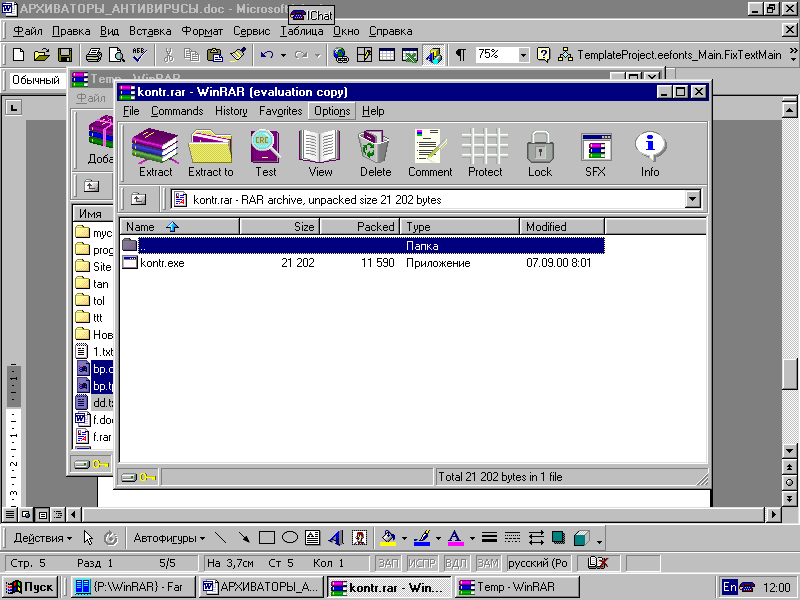Open font color dropdown arrow
The height and width of the screenshot is (600, 800).
pyautogui.click(x=472, y=538)
